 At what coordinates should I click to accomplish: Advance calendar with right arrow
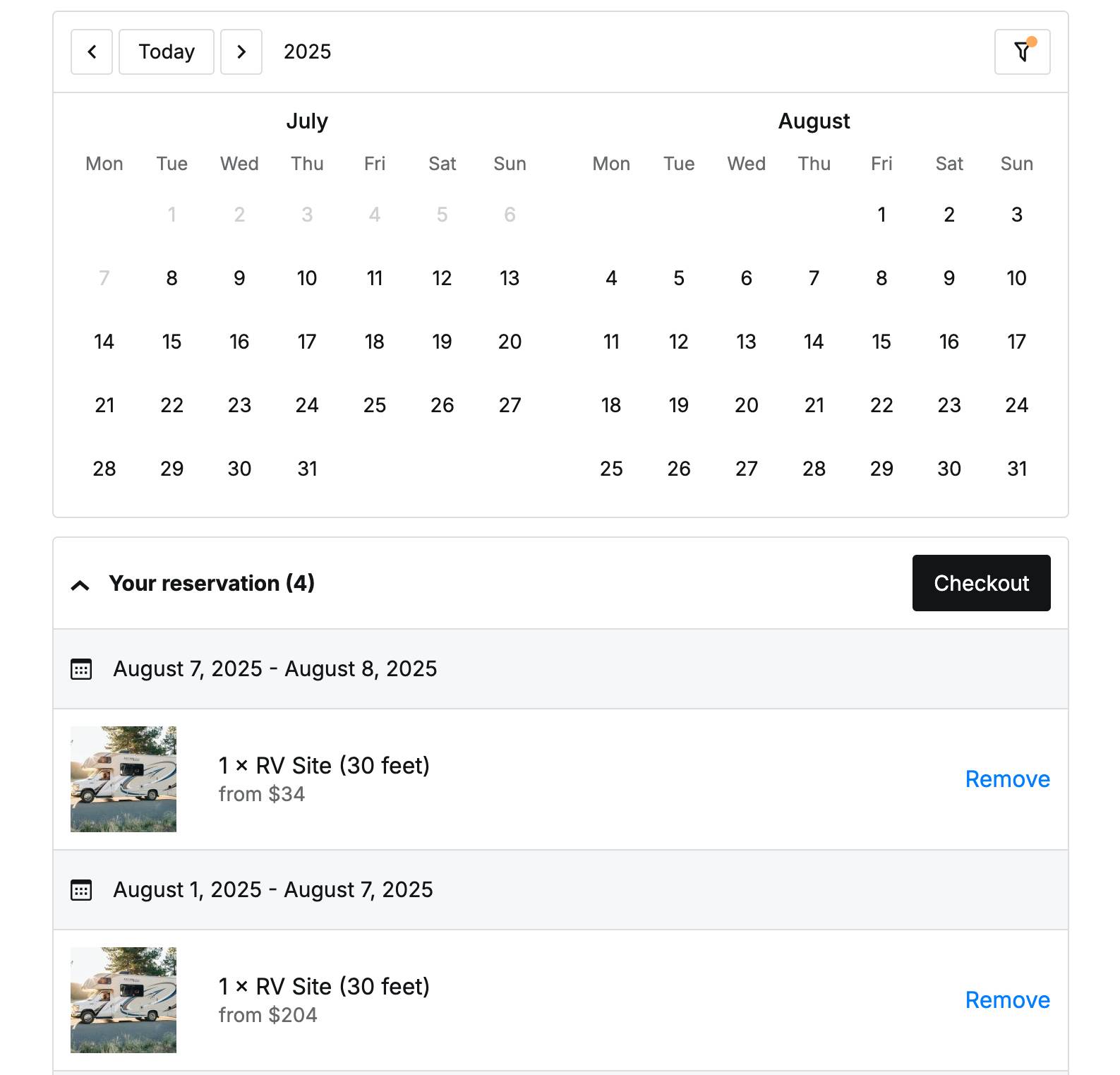[x=241, y=52]
